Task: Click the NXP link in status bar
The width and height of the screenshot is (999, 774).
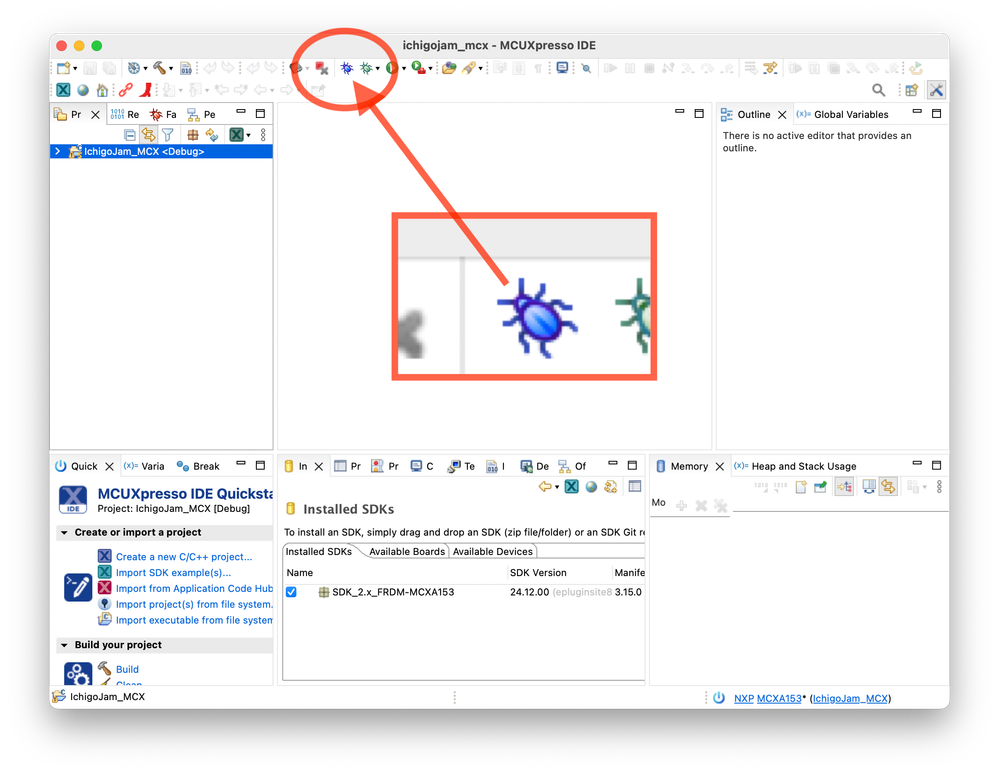Action: pyautogui.click(x=744, y=699)
